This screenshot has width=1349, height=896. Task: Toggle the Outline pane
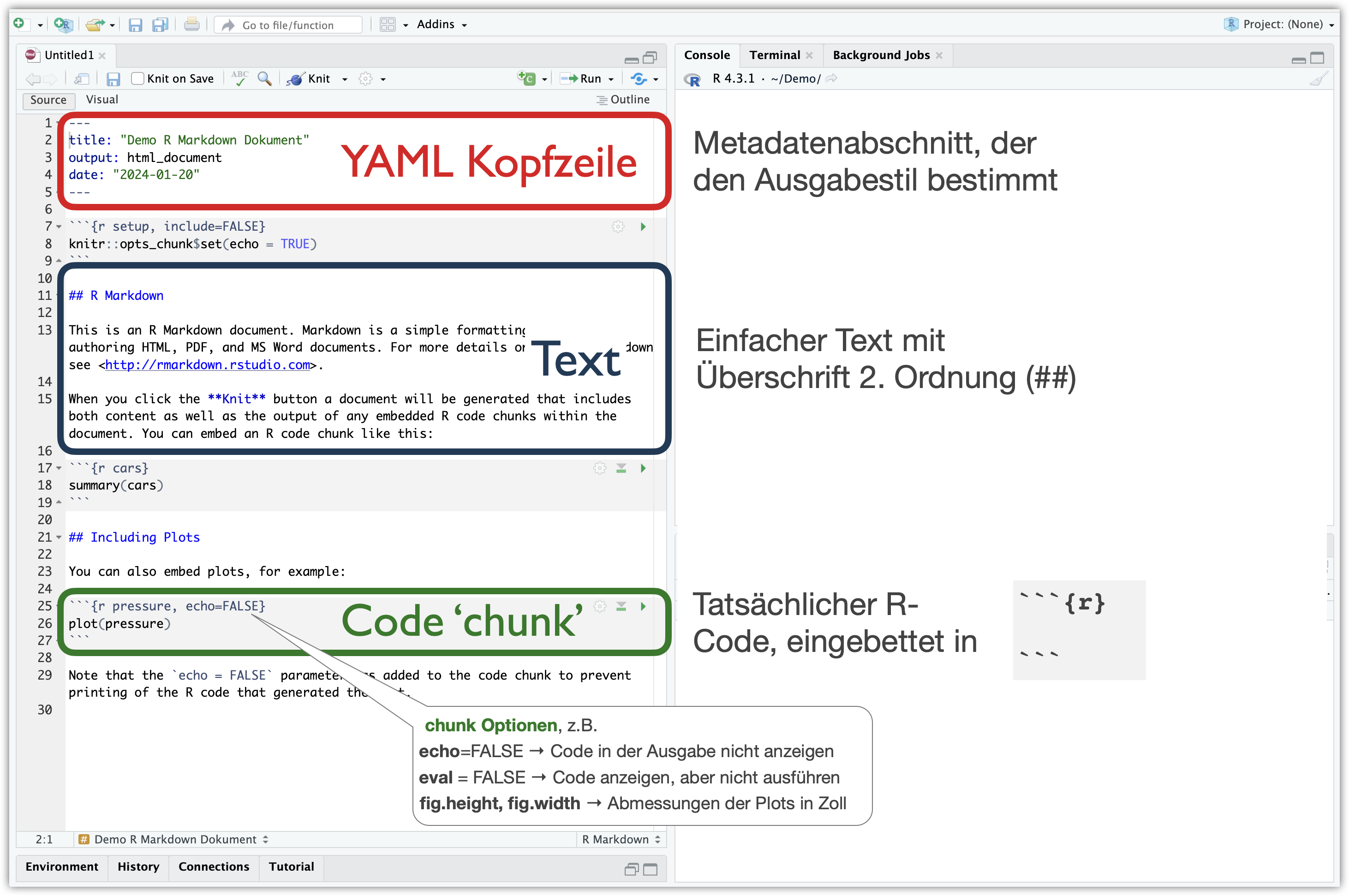tap(623, 100)
